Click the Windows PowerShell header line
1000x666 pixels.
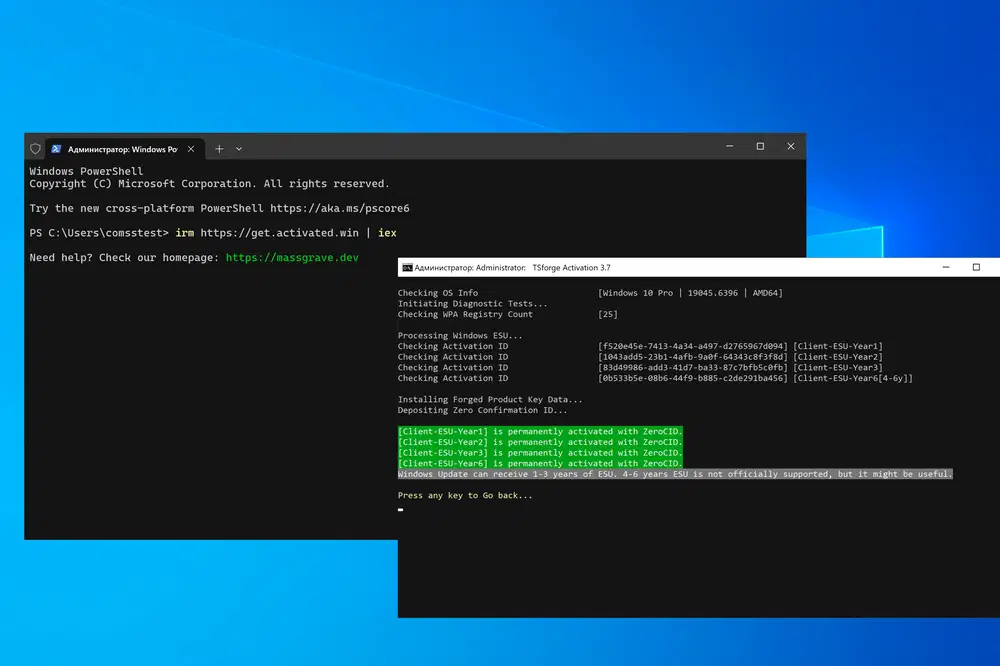tap(86, 171)
